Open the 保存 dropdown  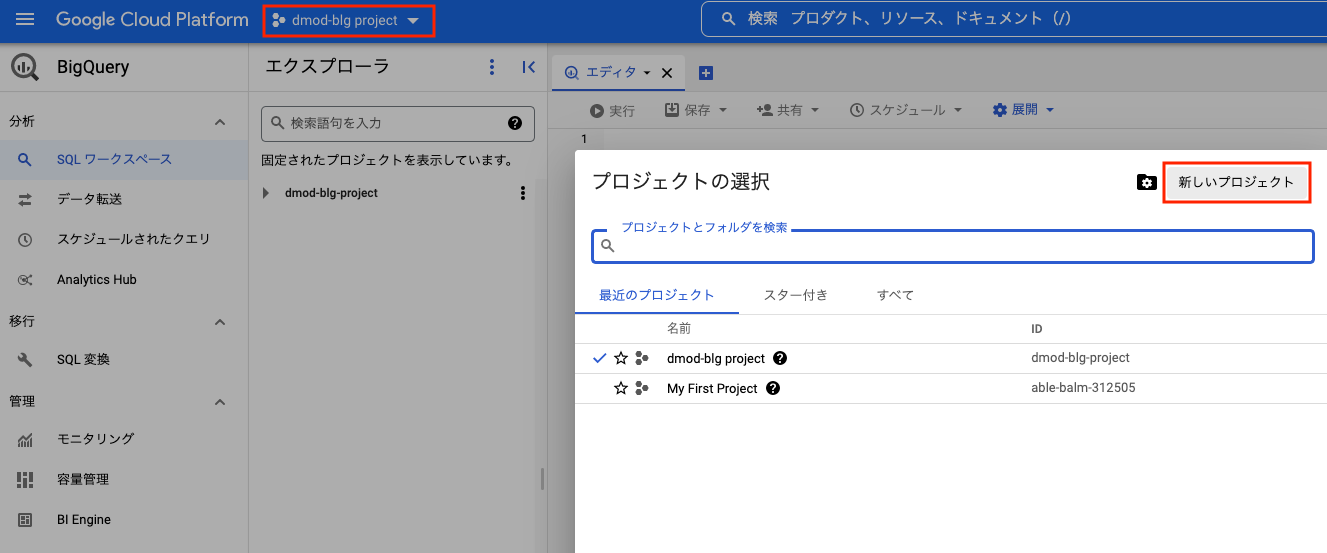[696, 110]
